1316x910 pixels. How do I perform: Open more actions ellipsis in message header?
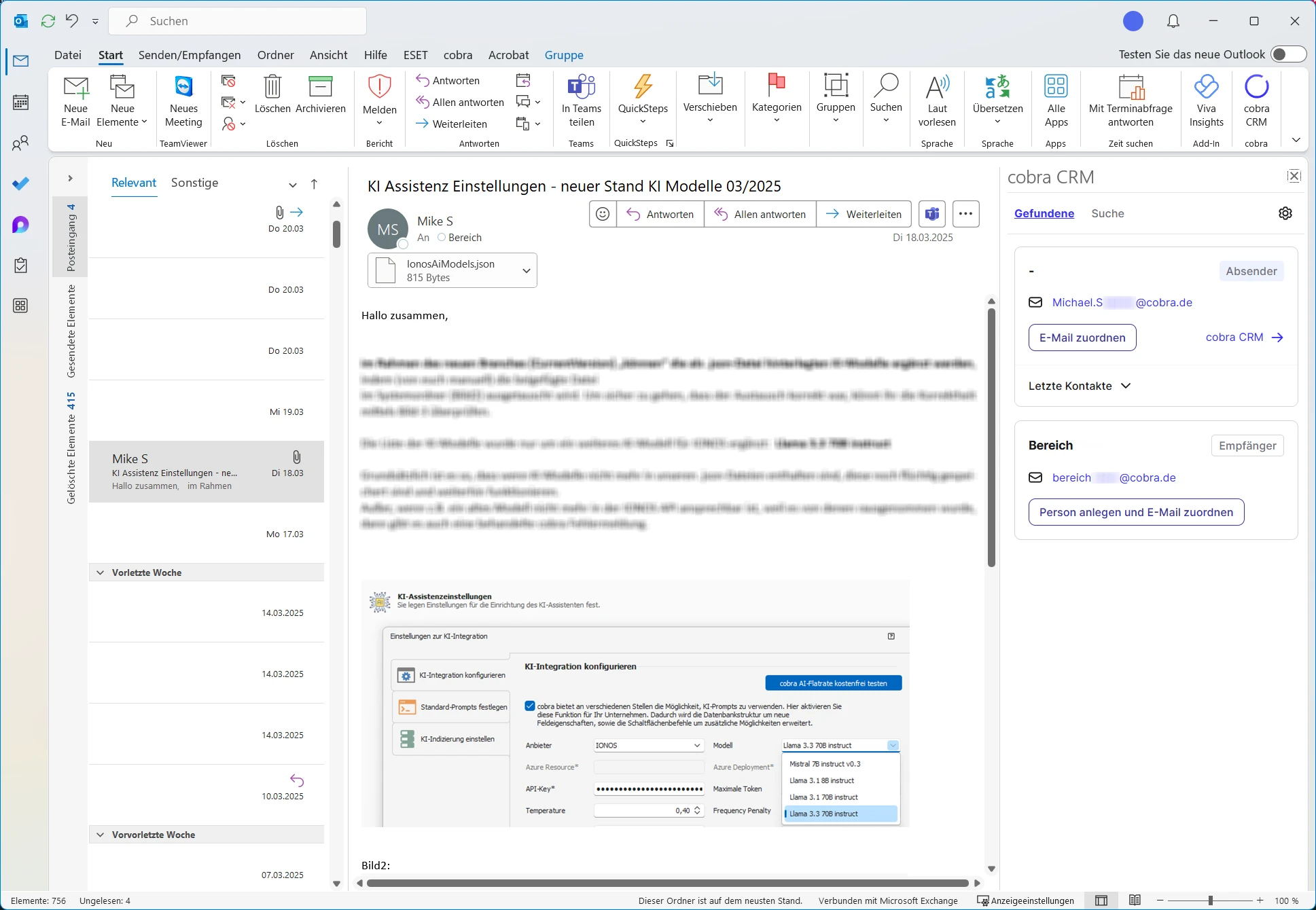(965, 214)
